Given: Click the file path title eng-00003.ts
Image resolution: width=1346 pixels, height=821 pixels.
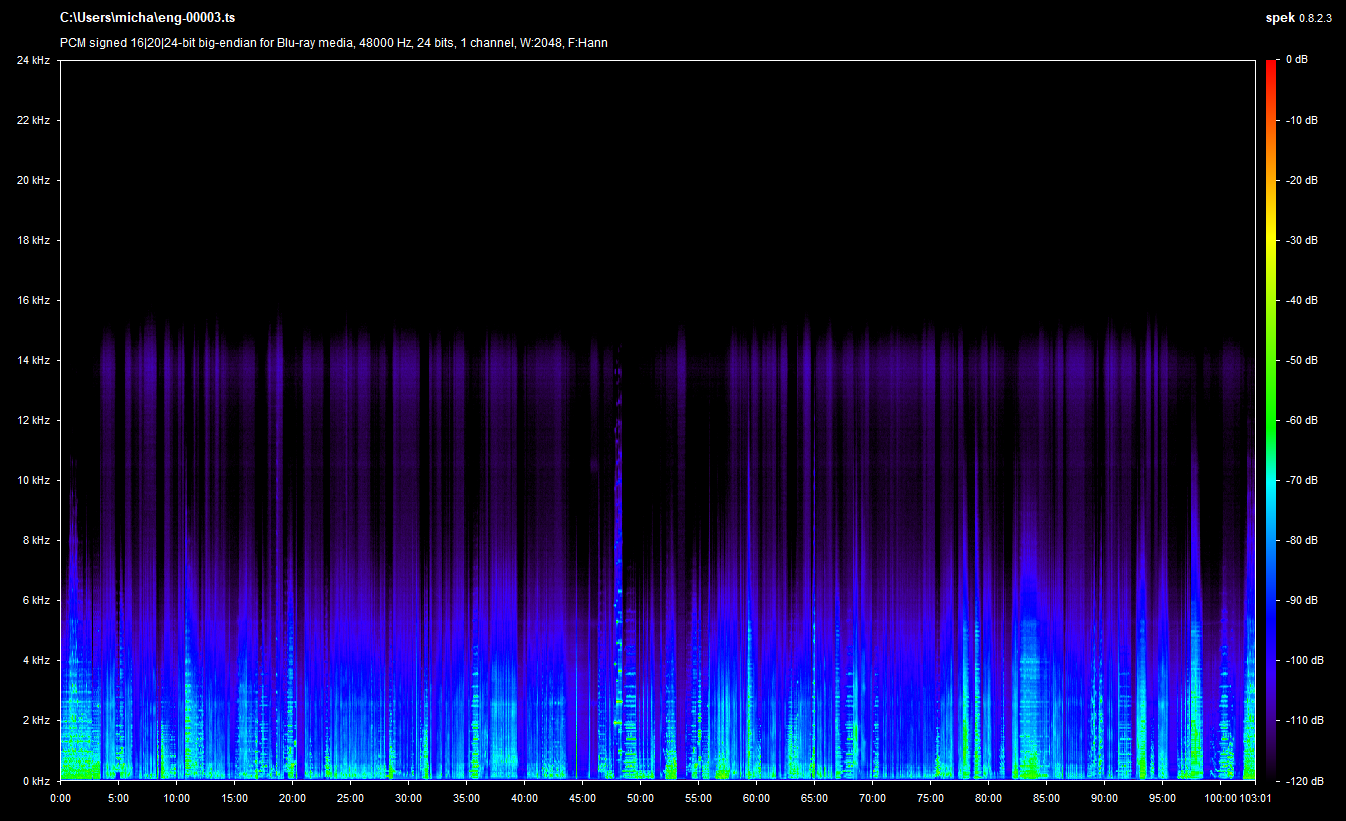Looking at the screenshot, I should pyautogui.click(x=147, y=18).
